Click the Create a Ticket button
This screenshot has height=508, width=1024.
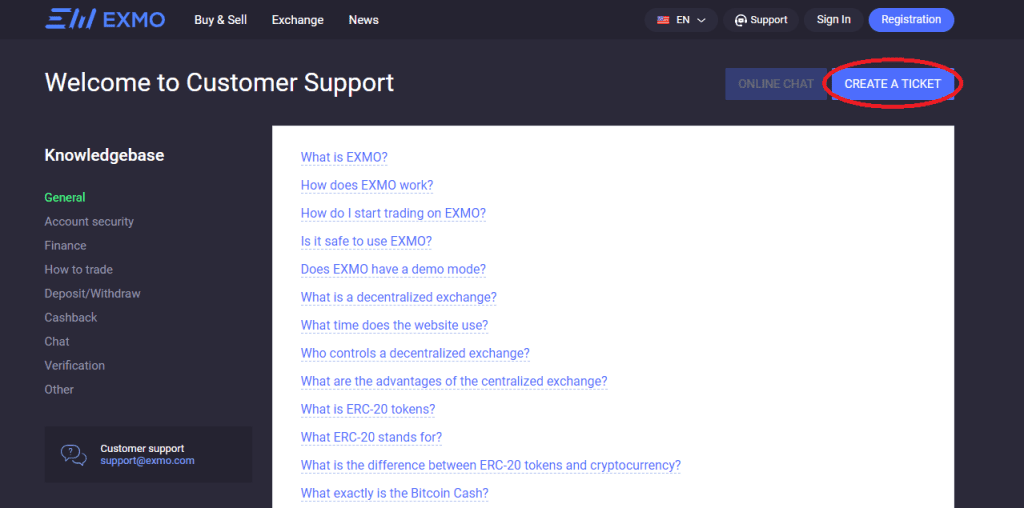892,84
